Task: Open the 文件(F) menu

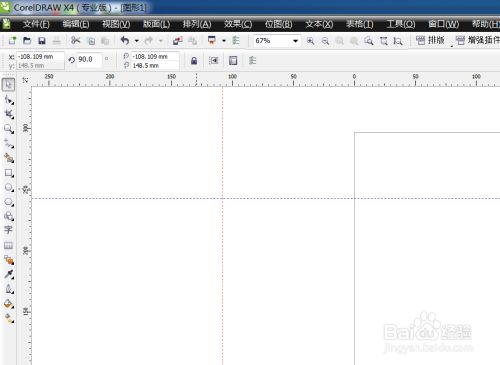Action: coord(36,24)
